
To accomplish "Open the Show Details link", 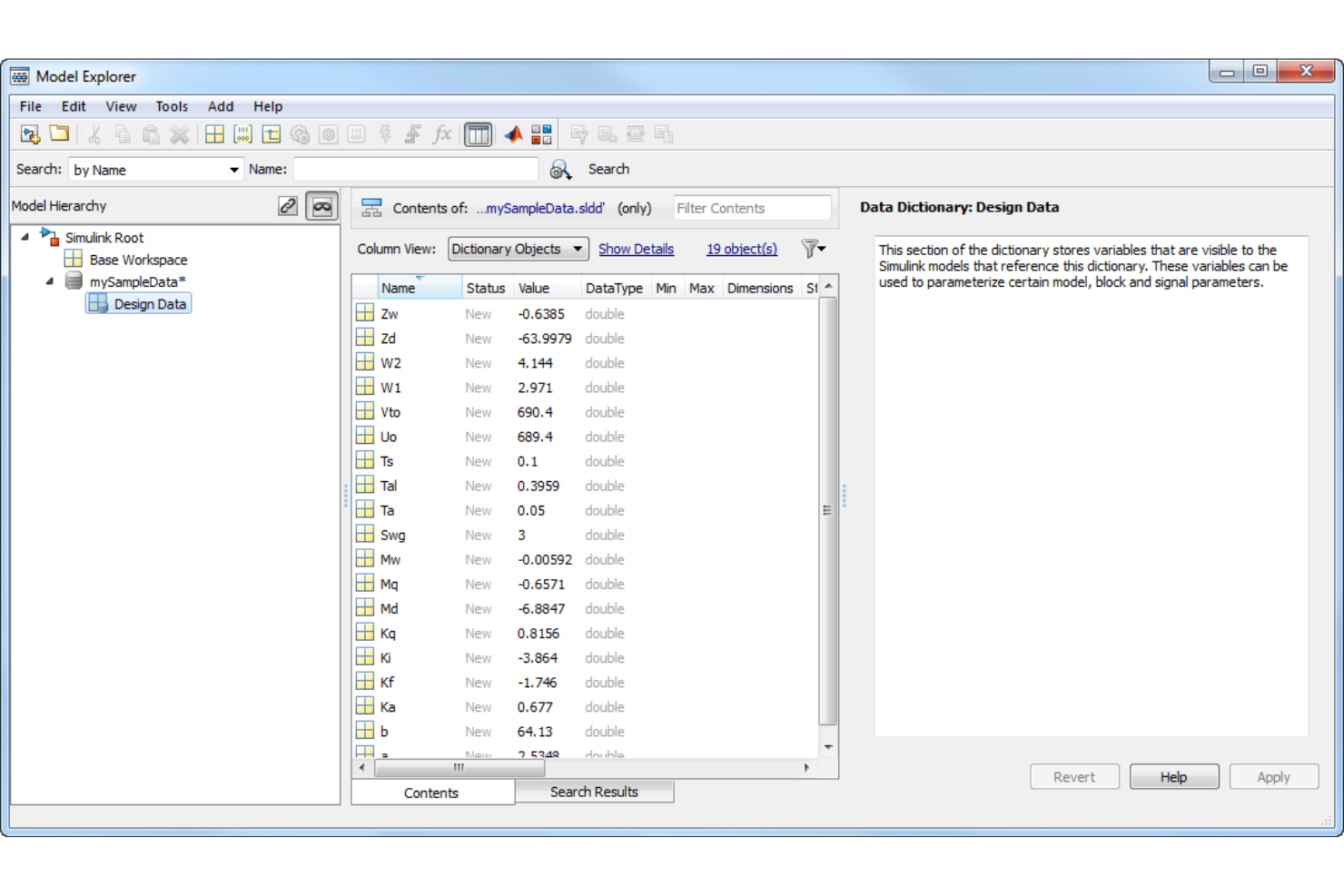I will click(x=636, y=249).
